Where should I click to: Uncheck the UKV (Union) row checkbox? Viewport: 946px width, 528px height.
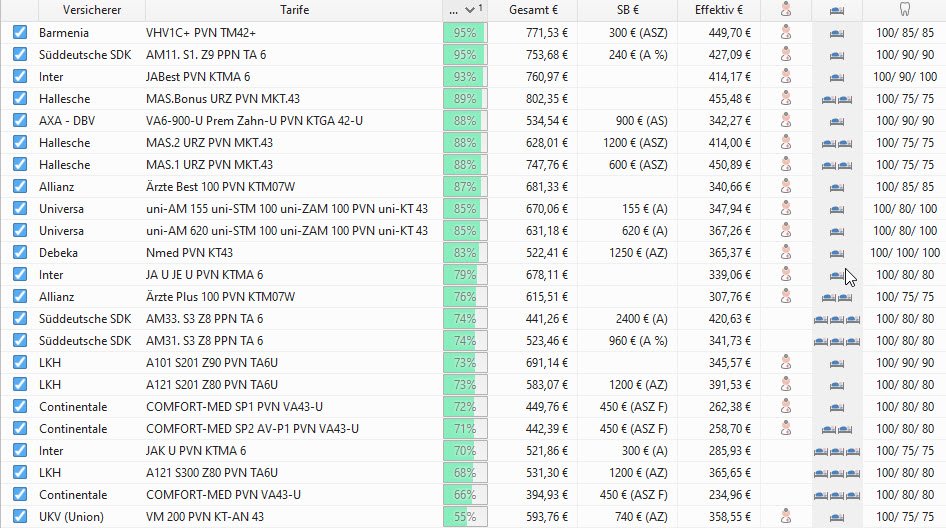20,516
